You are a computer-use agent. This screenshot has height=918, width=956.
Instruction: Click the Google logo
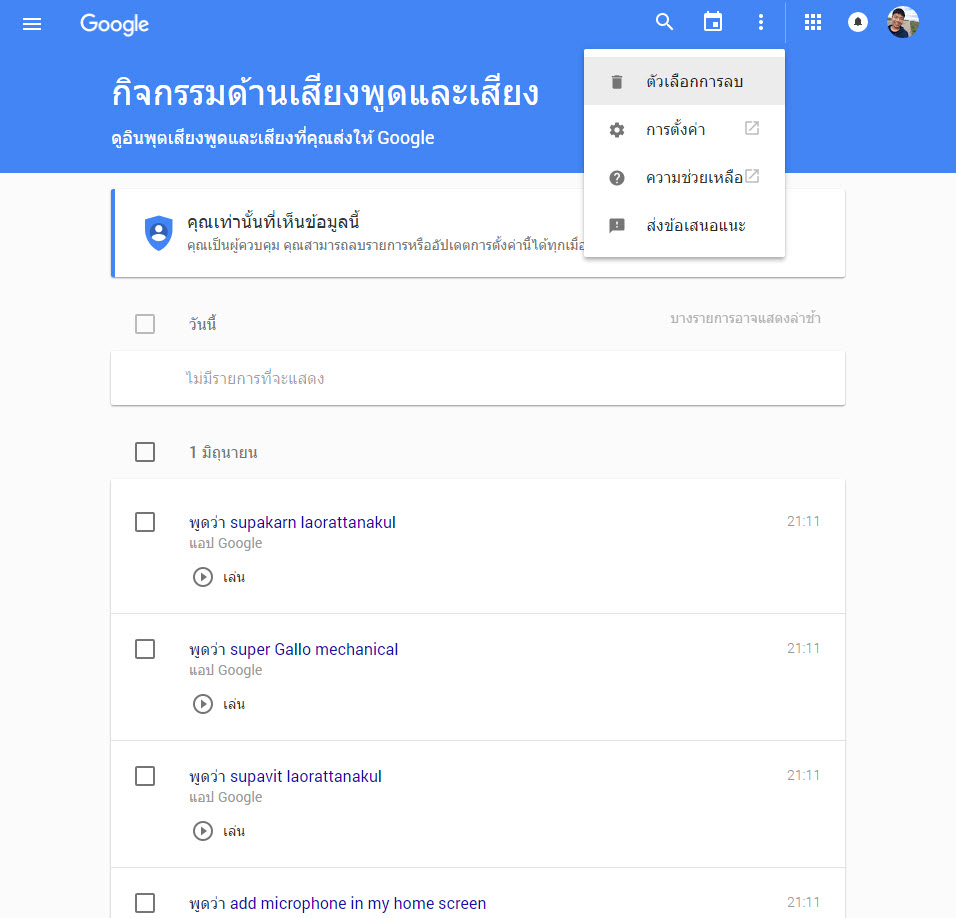(x=115, y=24)
